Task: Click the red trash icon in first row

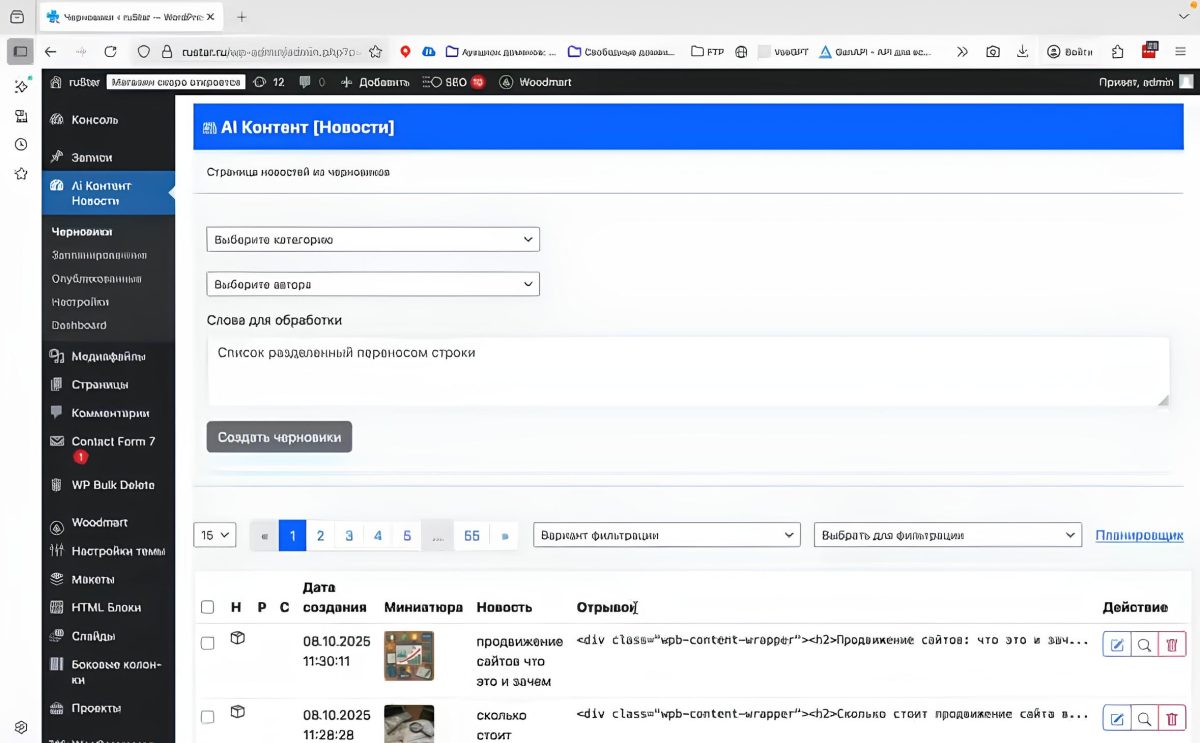Action: click(x=1172, y=644)
